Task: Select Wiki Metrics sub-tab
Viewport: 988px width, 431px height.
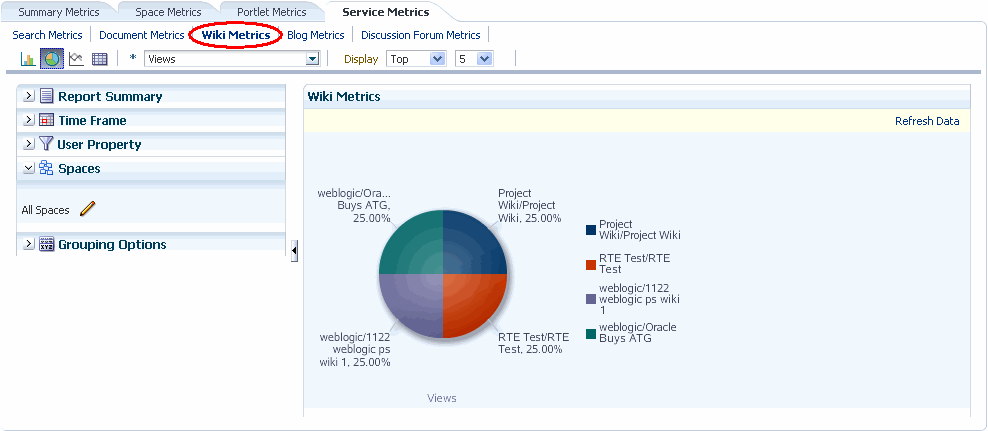Action: point(236,35)
